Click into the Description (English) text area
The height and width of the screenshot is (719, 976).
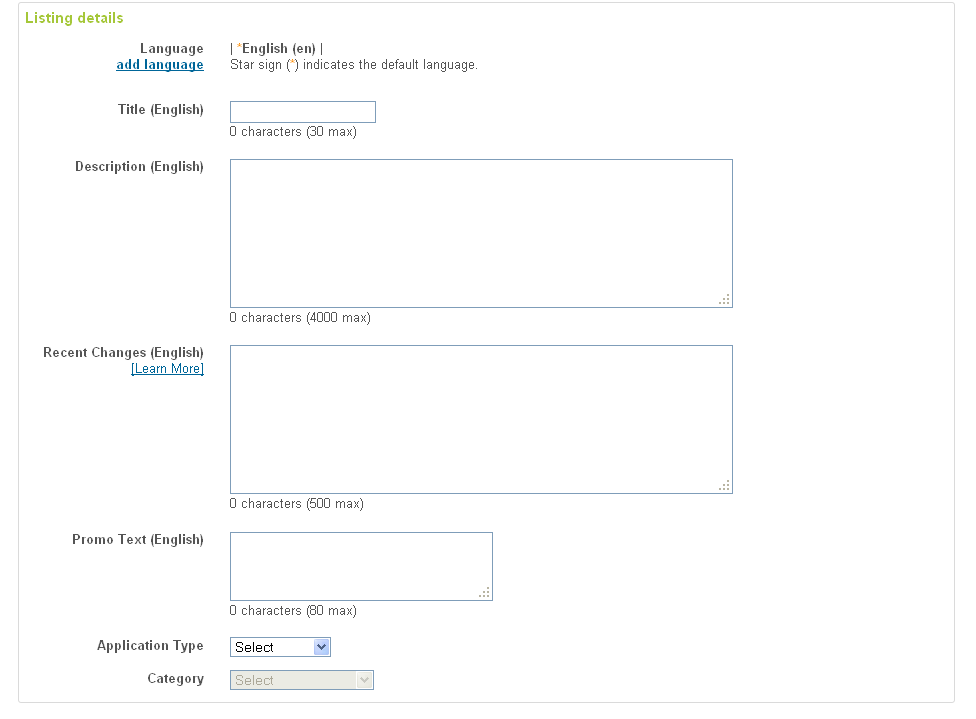pyautogui.click(x=481, y=233)
